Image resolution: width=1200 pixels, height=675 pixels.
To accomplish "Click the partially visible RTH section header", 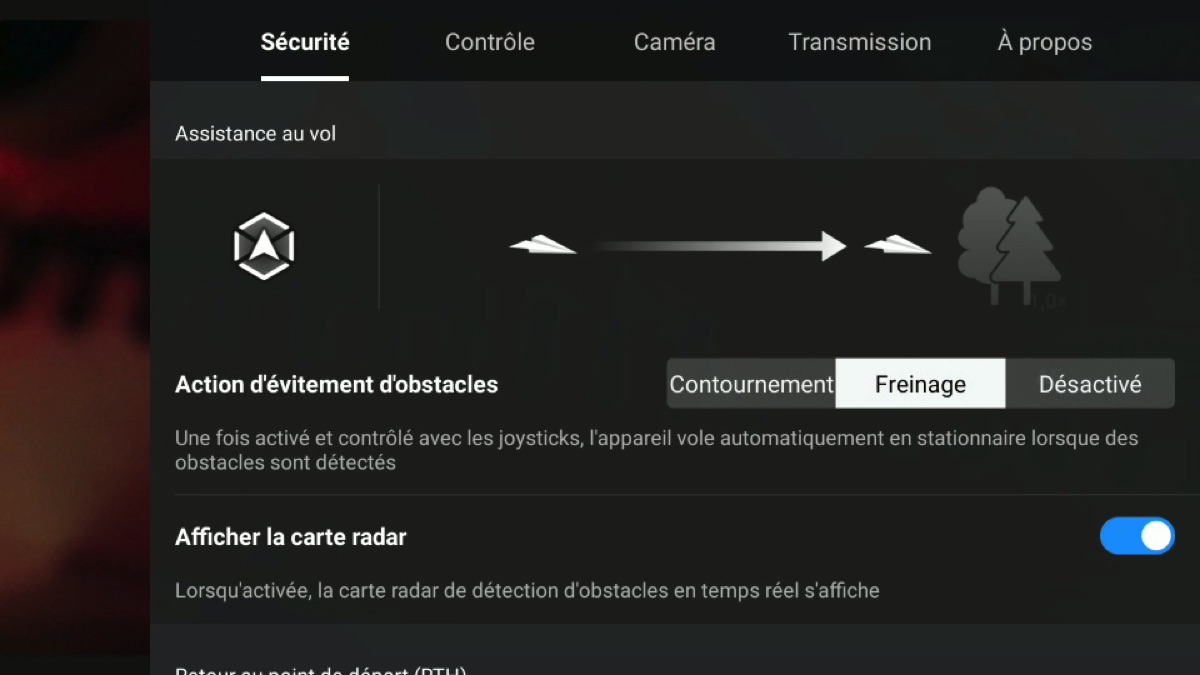I will point(321,670).
